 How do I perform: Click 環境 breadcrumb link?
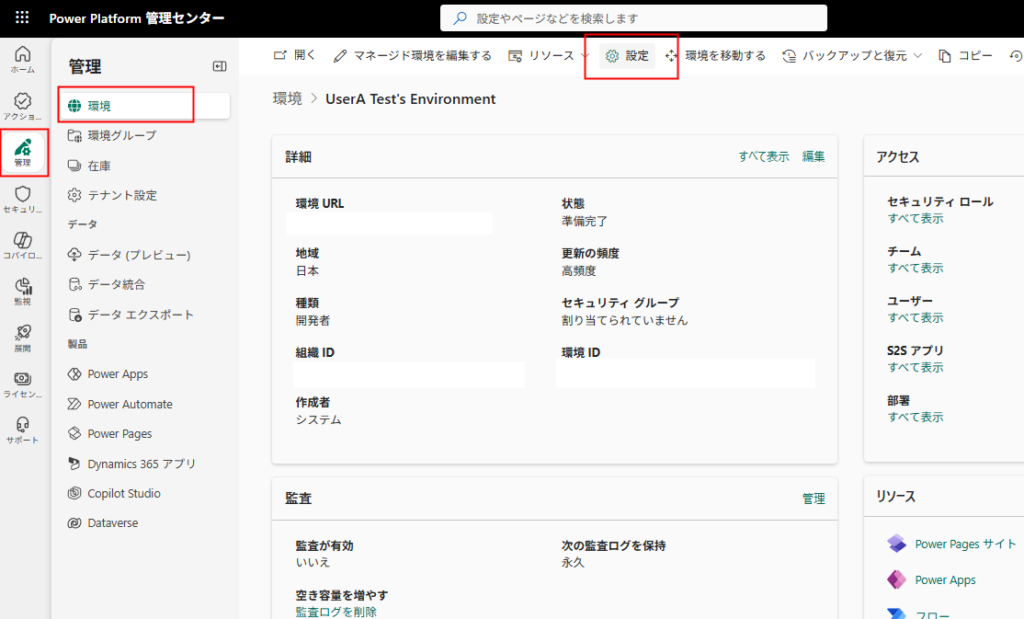pyautogui.click(x=288, y=99)
